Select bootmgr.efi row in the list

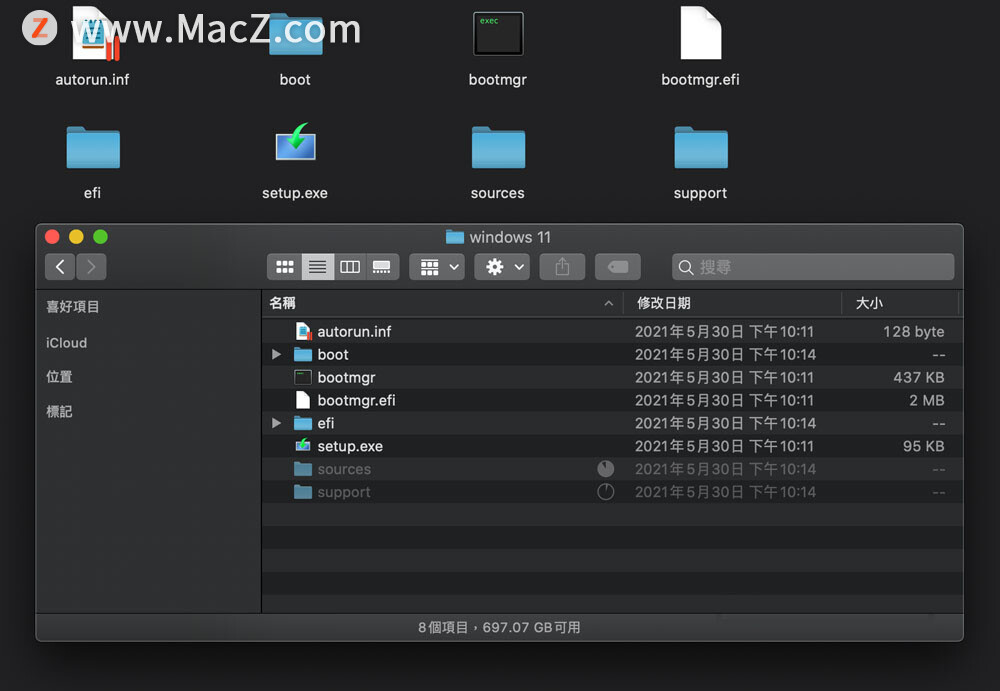(612, 400)
